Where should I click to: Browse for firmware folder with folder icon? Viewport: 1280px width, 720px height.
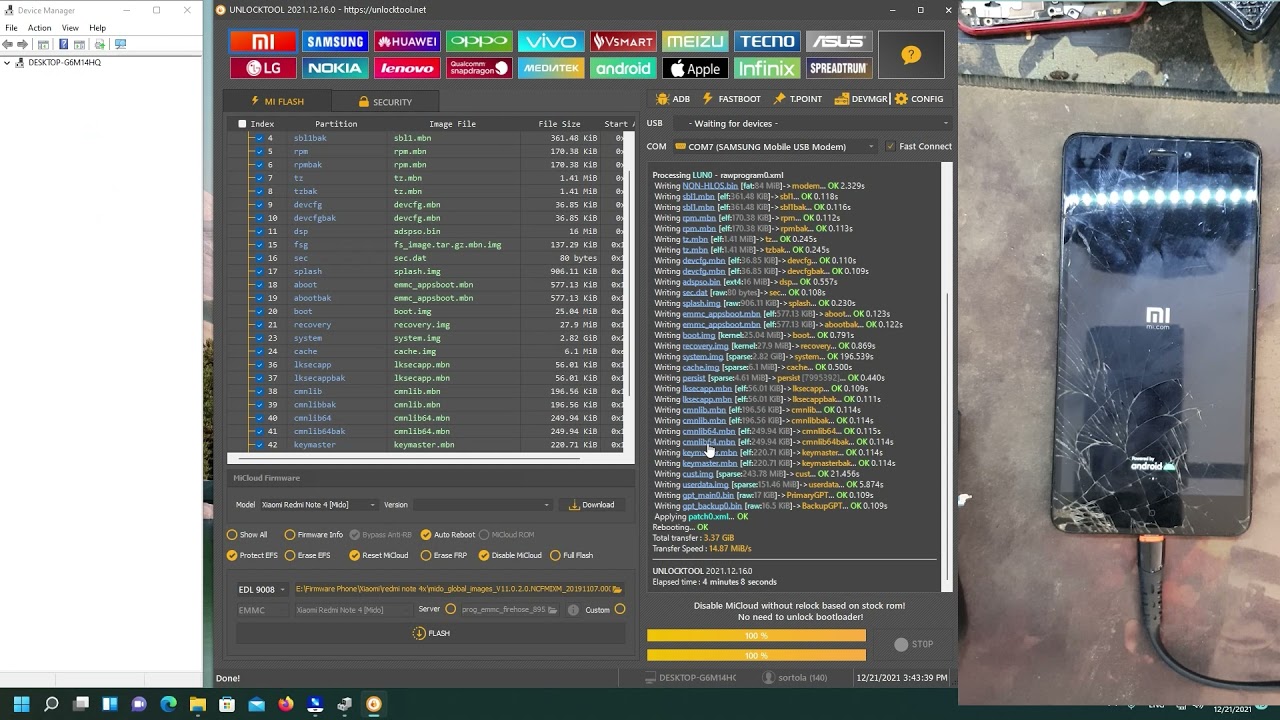point(617,589)
